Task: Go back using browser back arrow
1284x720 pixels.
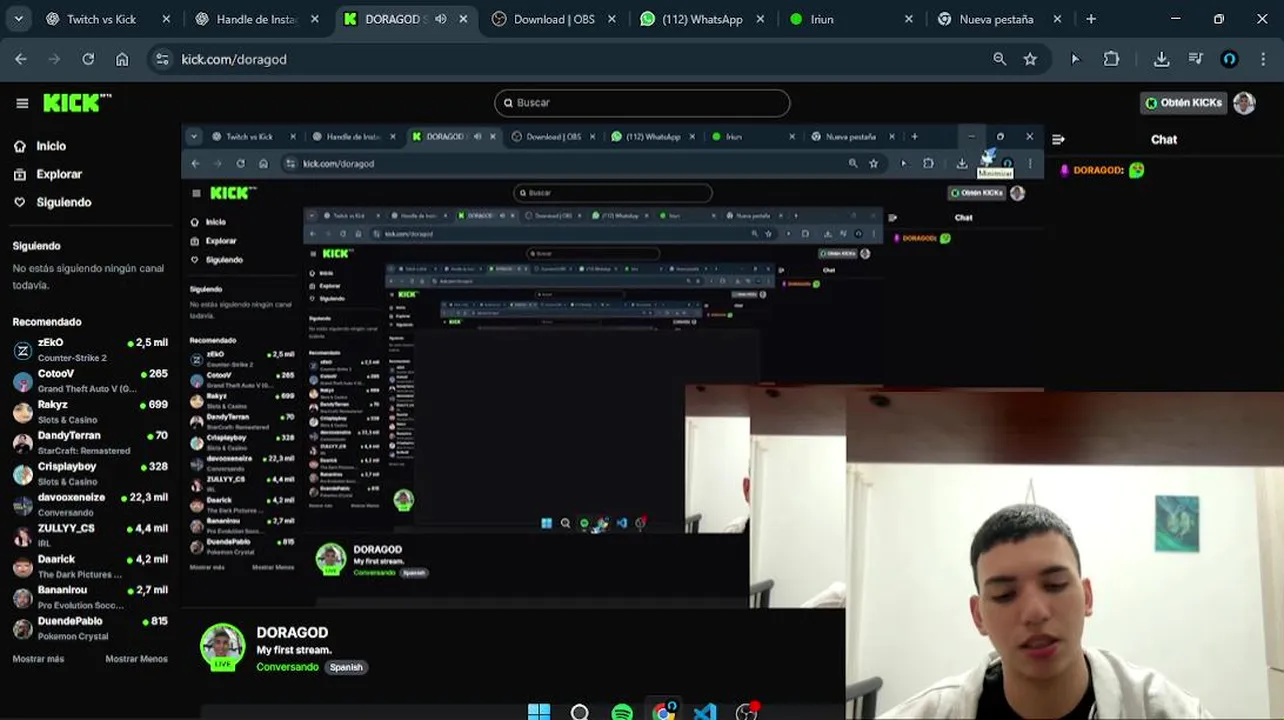Action: click(21, 59)
